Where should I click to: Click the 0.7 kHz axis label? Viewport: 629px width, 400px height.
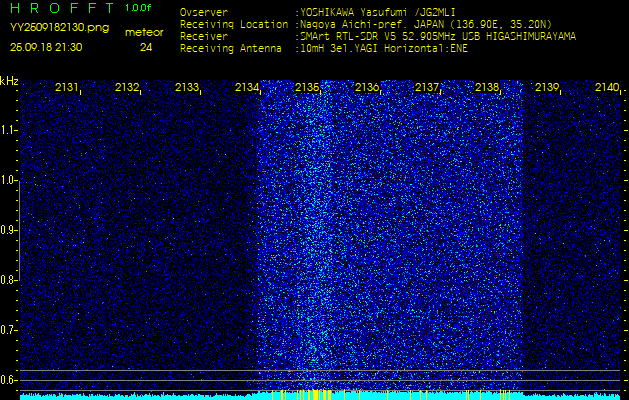click(7, 330)
